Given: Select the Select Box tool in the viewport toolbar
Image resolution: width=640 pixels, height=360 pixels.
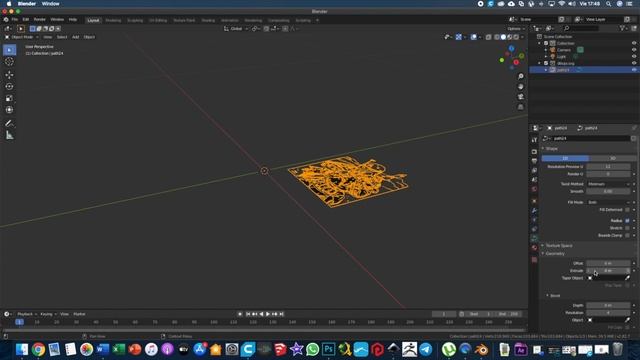Looking at the screenshot, I should (9, 50).
